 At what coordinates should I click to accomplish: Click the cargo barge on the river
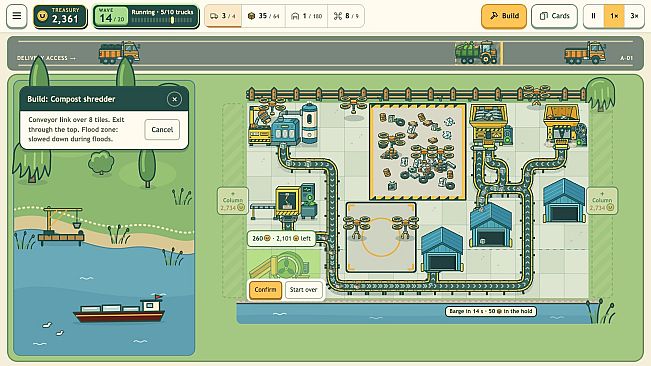click(119, 309)
